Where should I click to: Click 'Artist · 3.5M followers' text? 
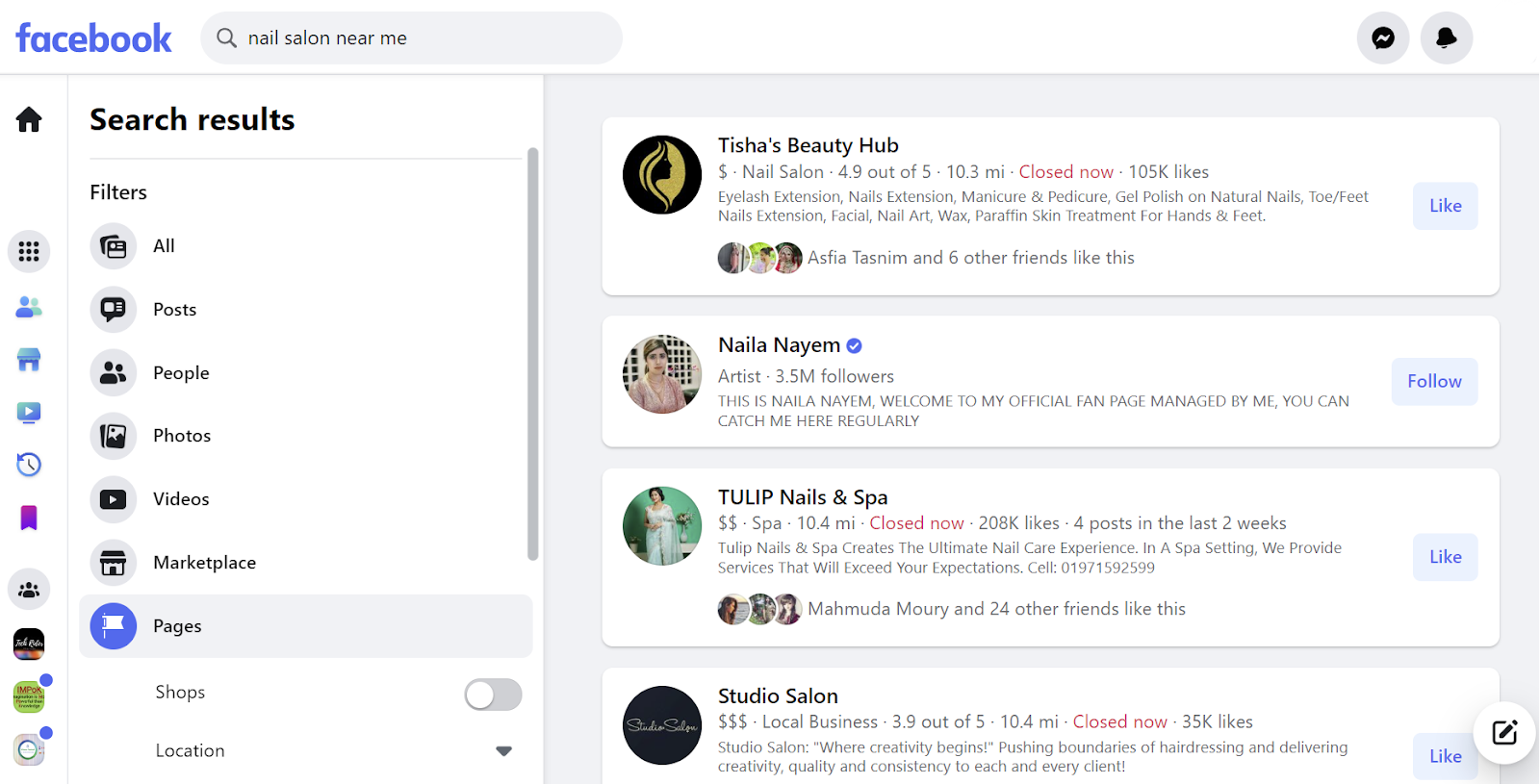click(x=806, y=376)
